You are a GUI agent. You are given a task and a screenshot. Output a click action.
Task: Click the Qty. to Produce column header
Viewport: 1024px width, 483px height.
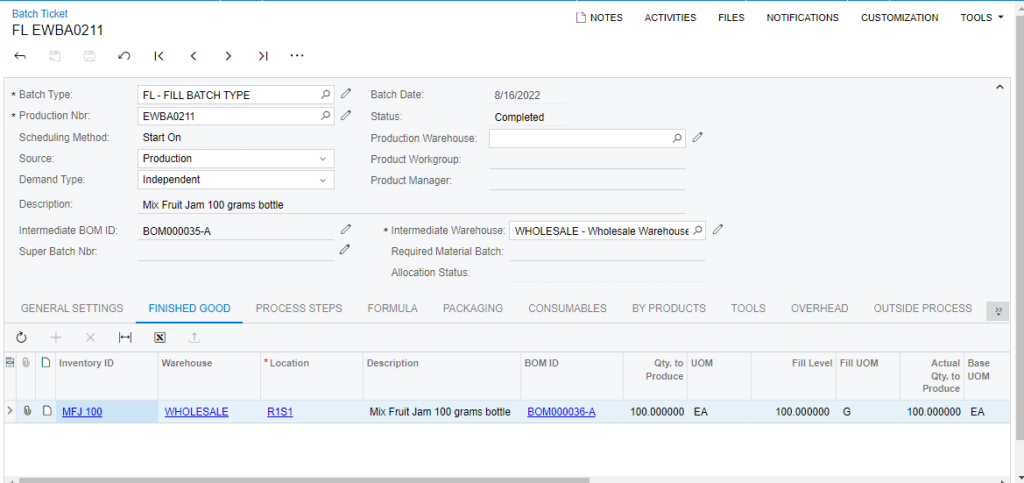[x=655, y=376]
